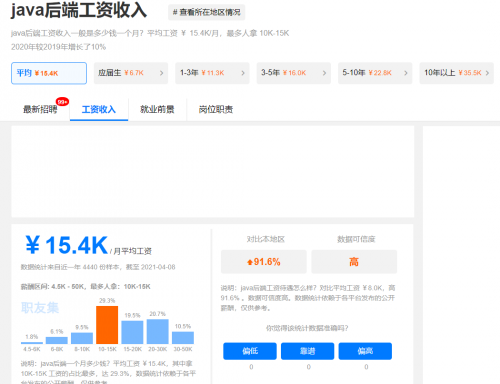Switch to the 最新招聘 tab
This screenshot has height=384, width=500.
(40, 109)
